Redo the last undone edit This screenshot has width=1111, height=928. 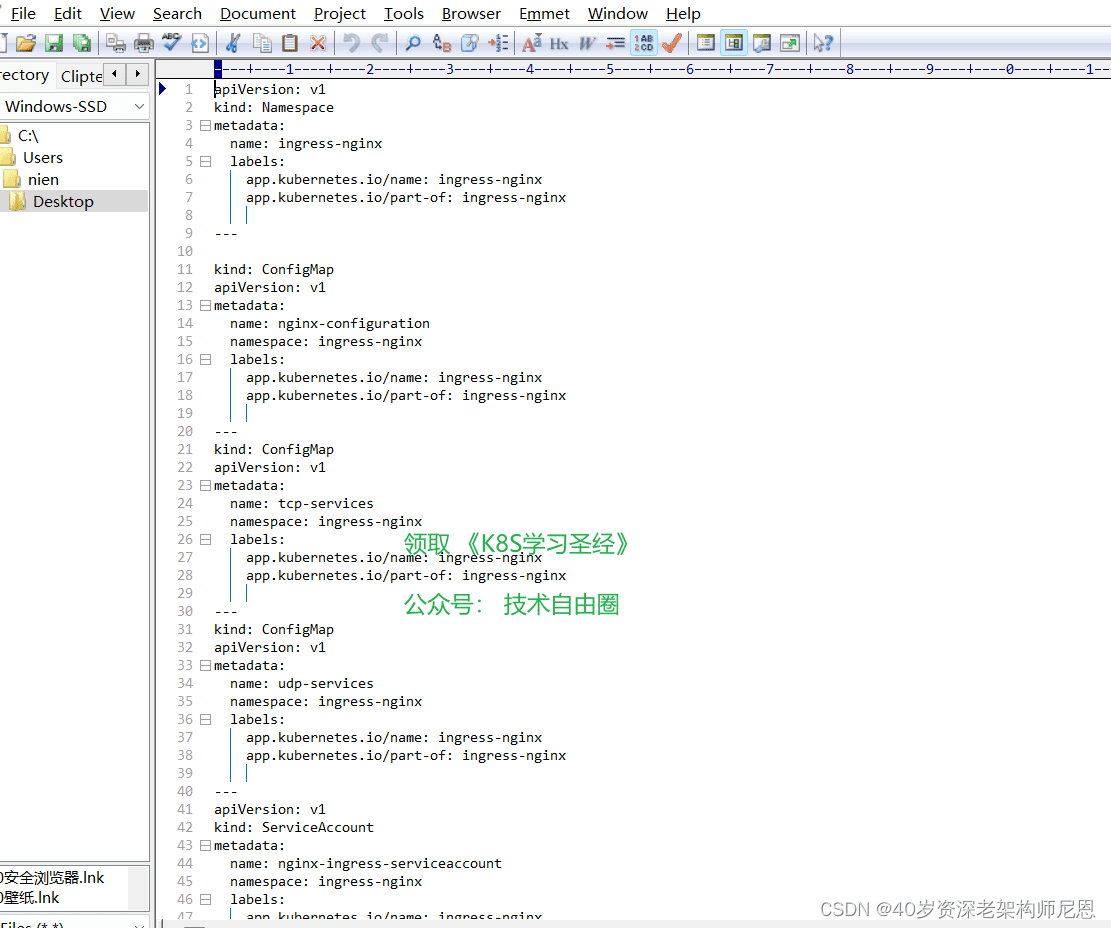[x=380, y=43]
